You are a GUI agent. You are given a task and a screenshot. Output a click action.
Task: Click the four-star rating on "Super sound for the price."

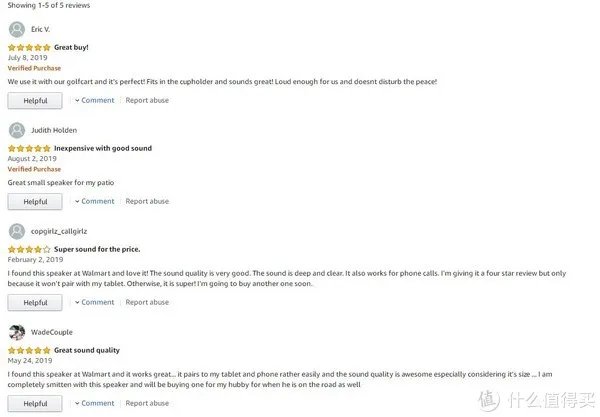[29, 249]
